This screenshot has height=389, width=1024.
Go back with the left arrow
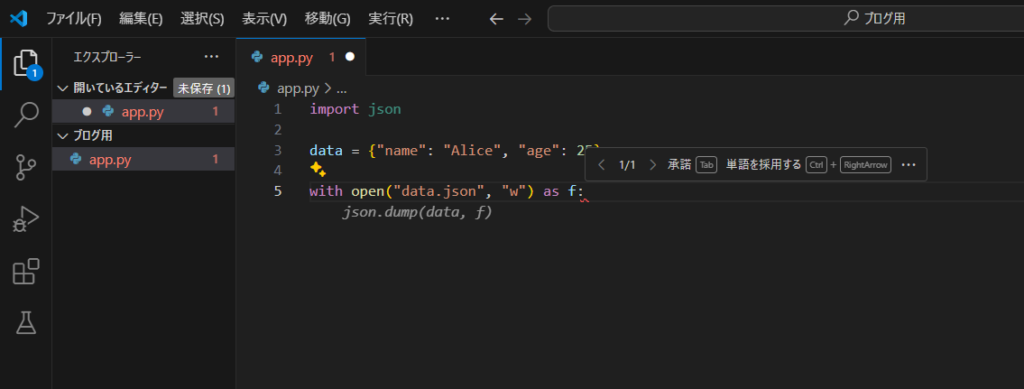point(496,19)
